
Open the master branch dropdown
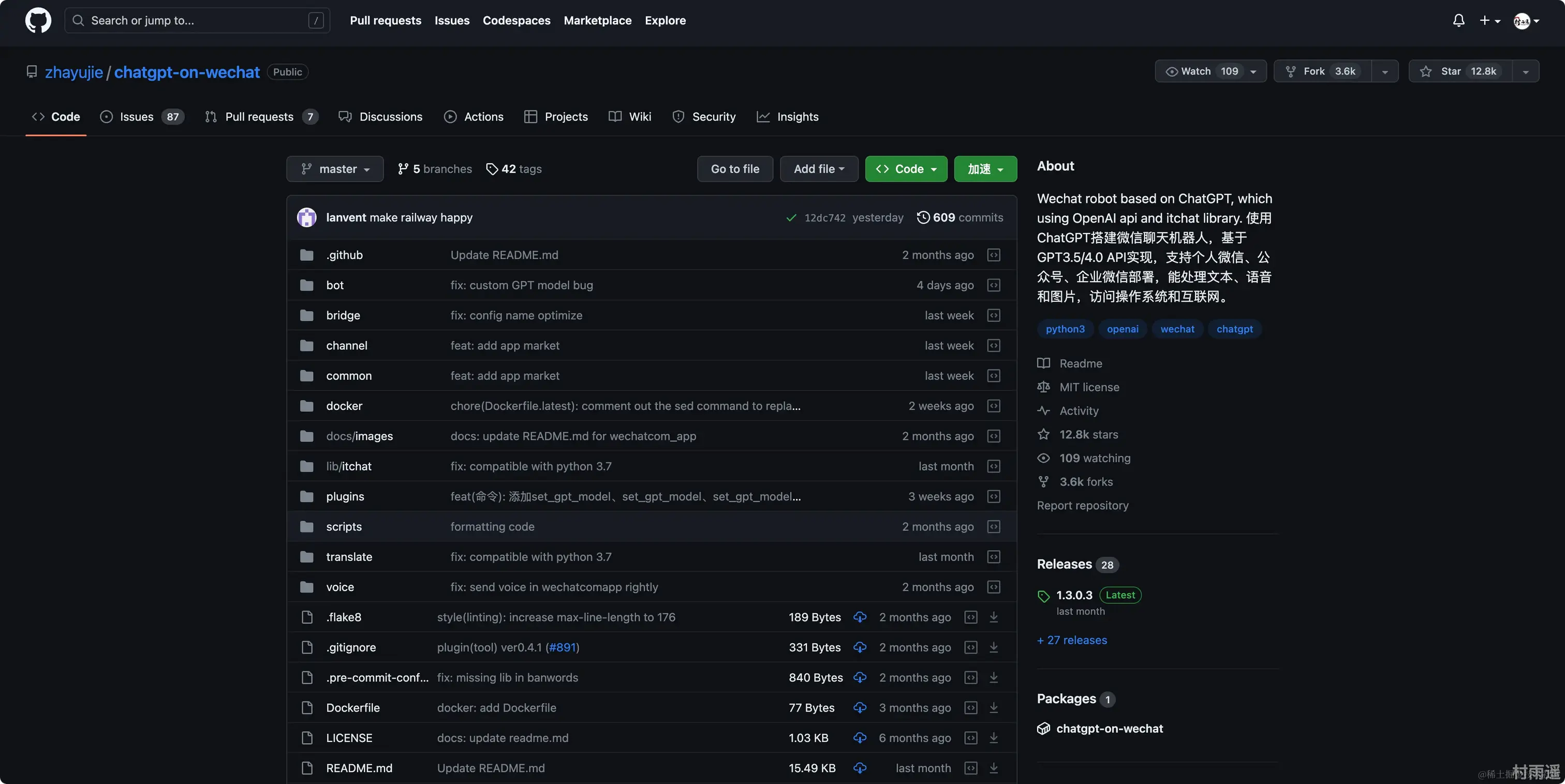tap(335, 169)
